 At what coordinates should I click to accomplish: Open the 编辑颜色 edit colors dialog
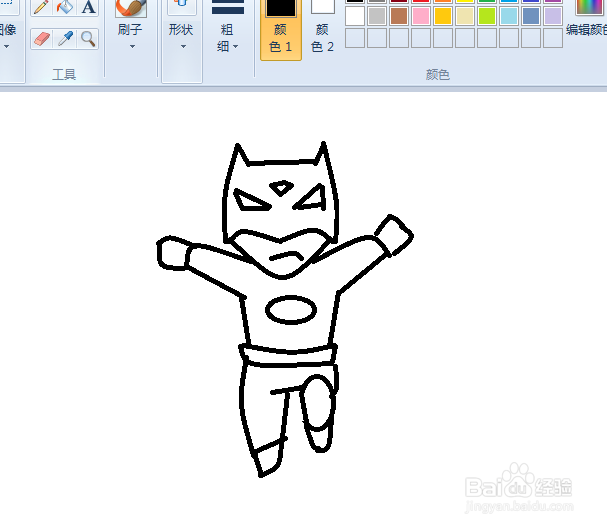pos(588,19)
